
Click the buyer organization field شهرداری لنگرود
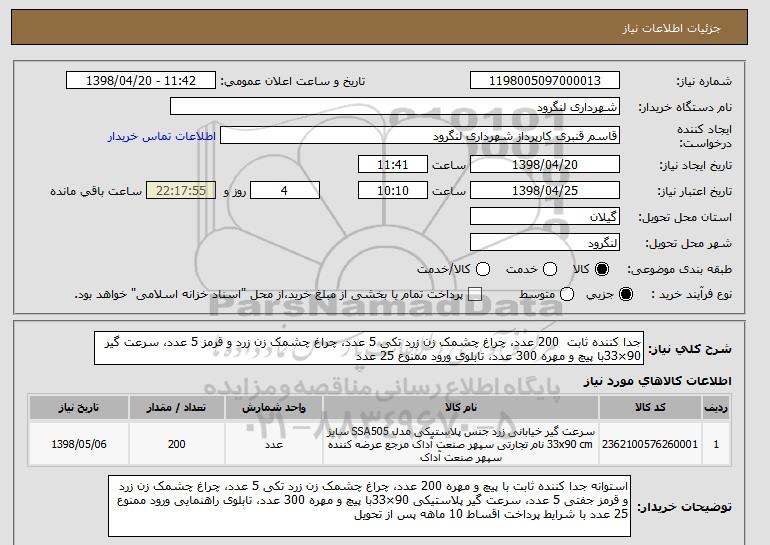[395, 107]
